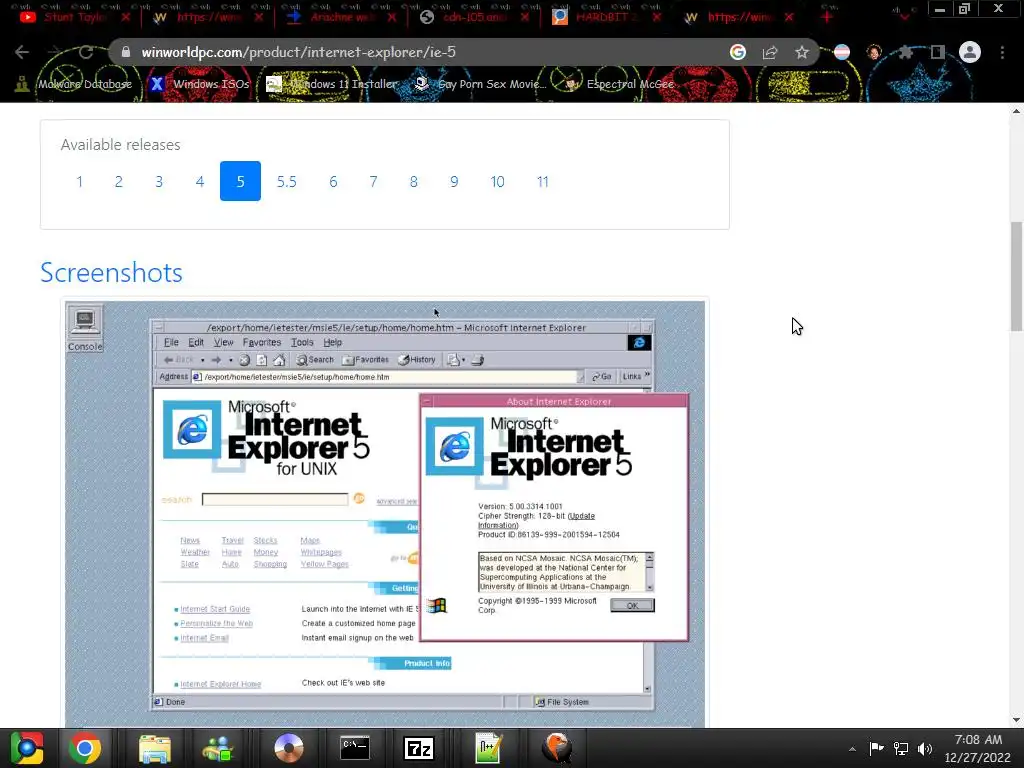Share this page using the share icon
Viewport: 1024px width, 768px height.
770,52
